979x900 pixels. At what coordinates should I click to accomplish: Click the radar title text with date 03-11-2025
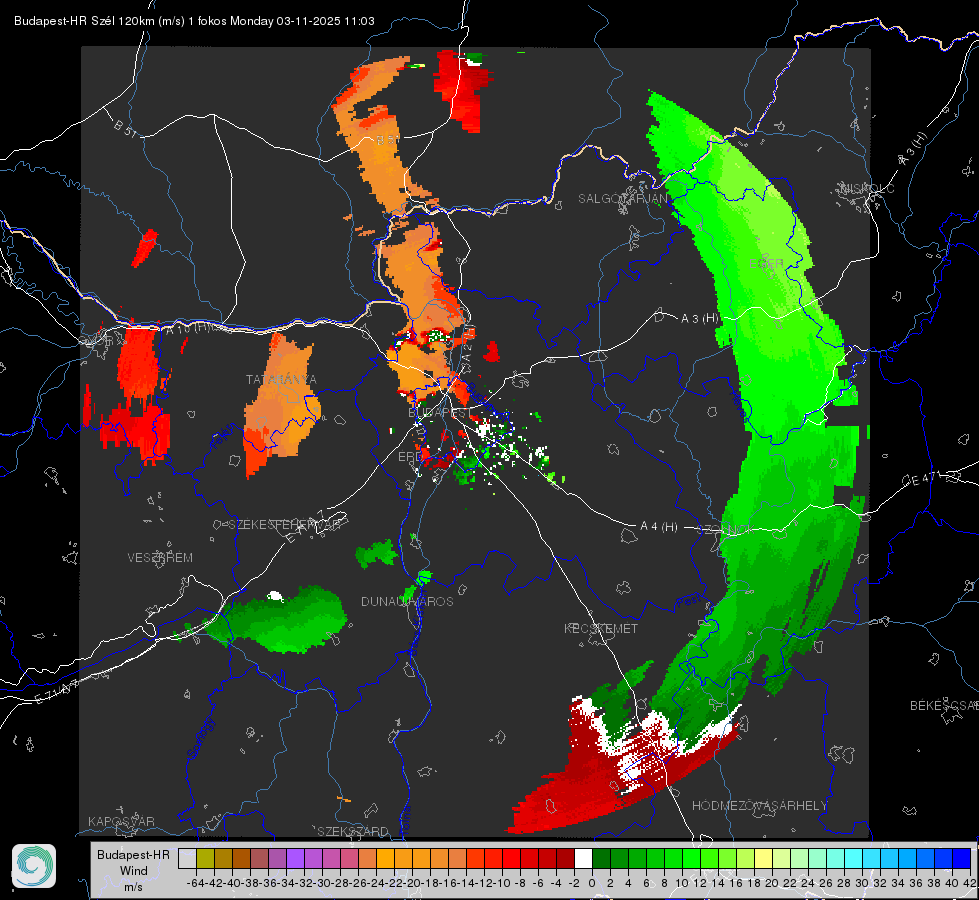click(194, 21)
